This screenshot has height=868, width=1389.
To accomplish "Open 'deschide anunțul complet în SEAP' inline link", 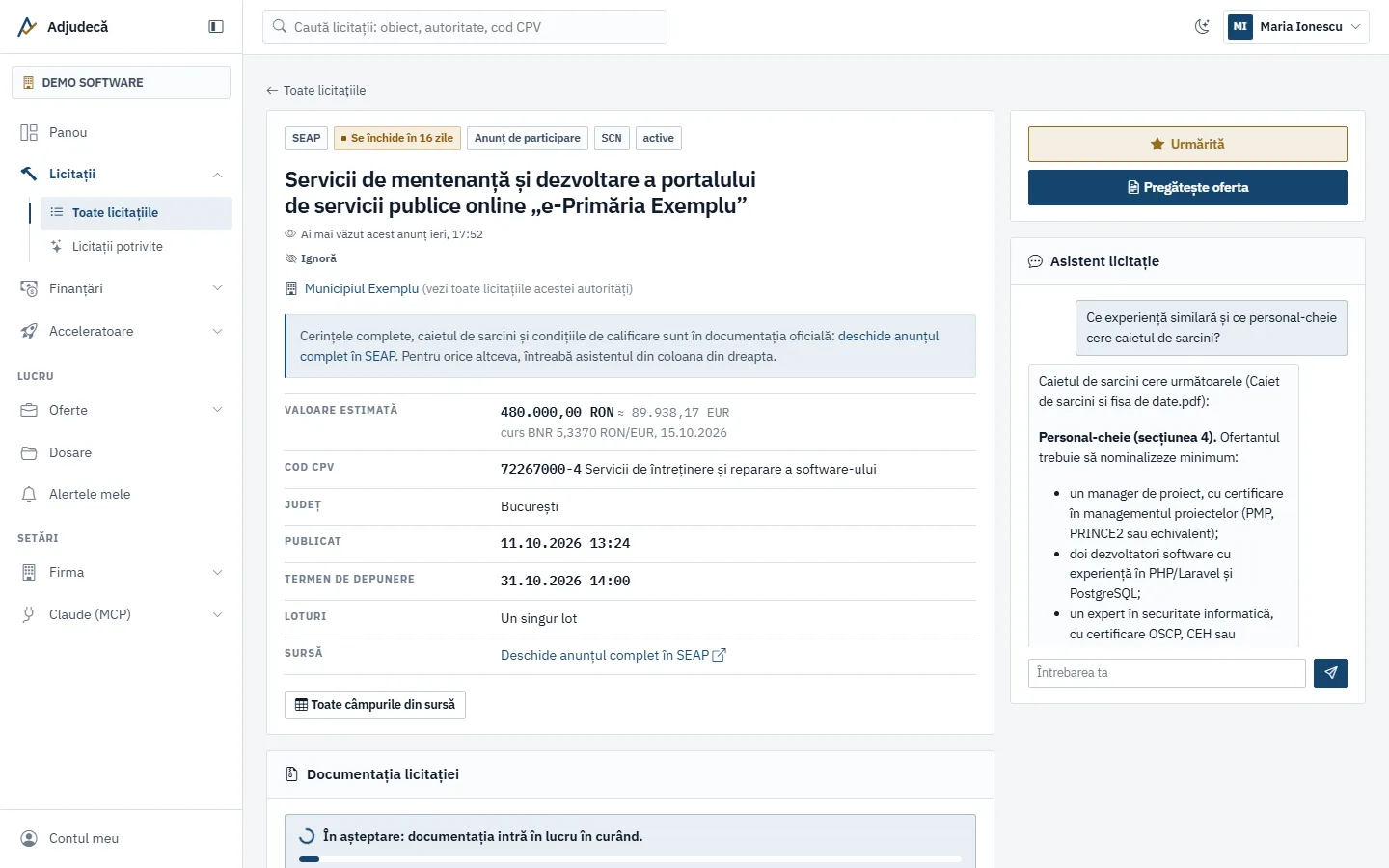I will pos(619,346).
